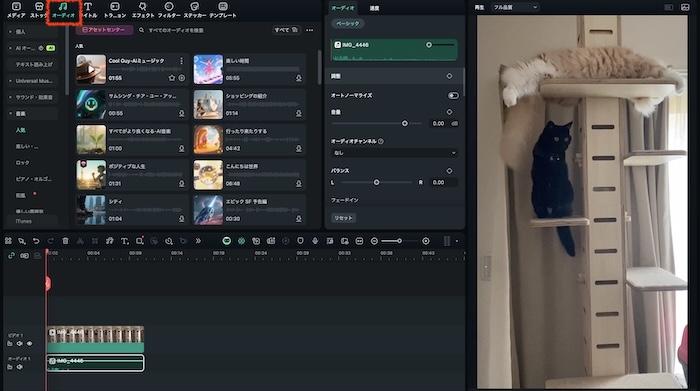
Task: Toggle the オートノーマライズ switch
Action: pyautogui.click(x=453, y=96)
